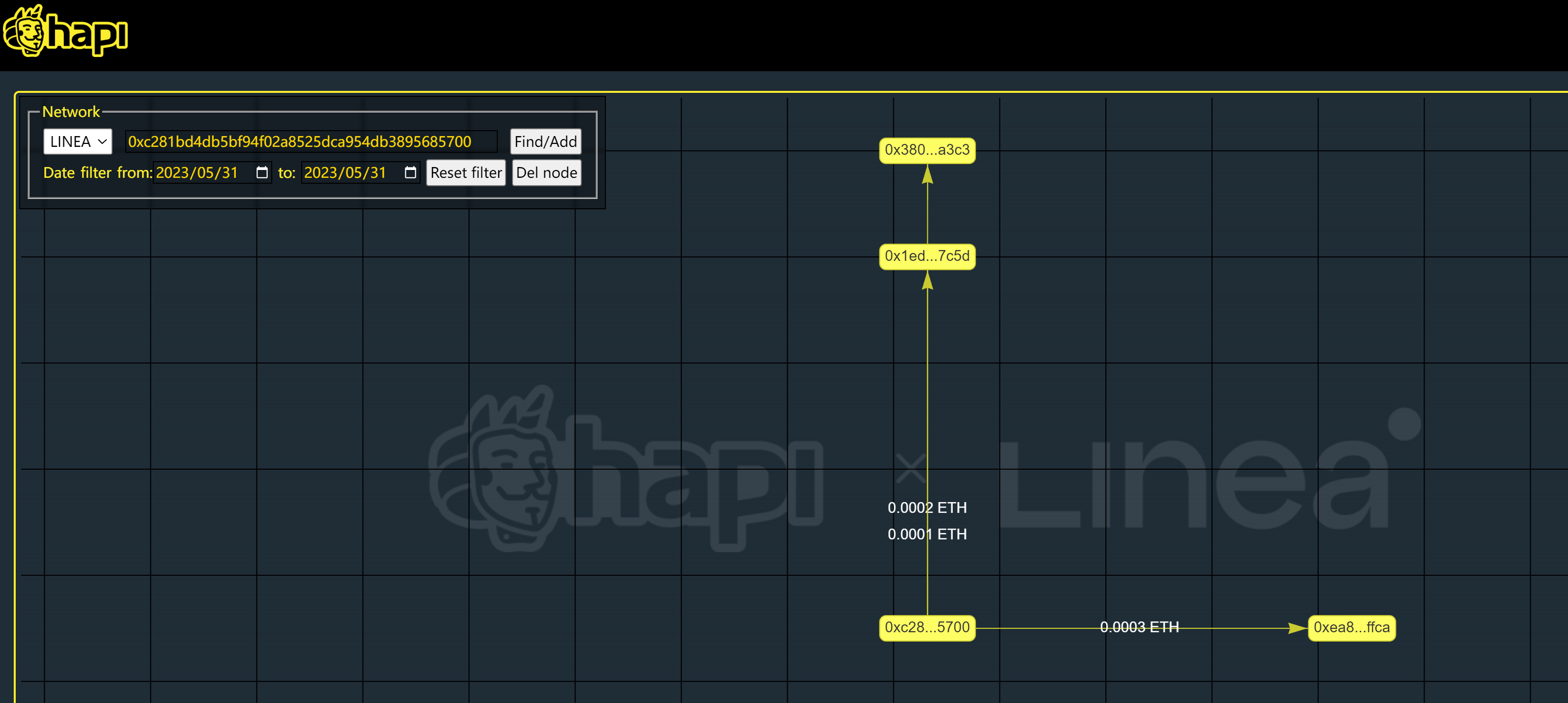Image resolution: width=1568 pixels, height=703 pixels.
Task: Select node 0x1ed...7c5d
Action: (927, 256)
